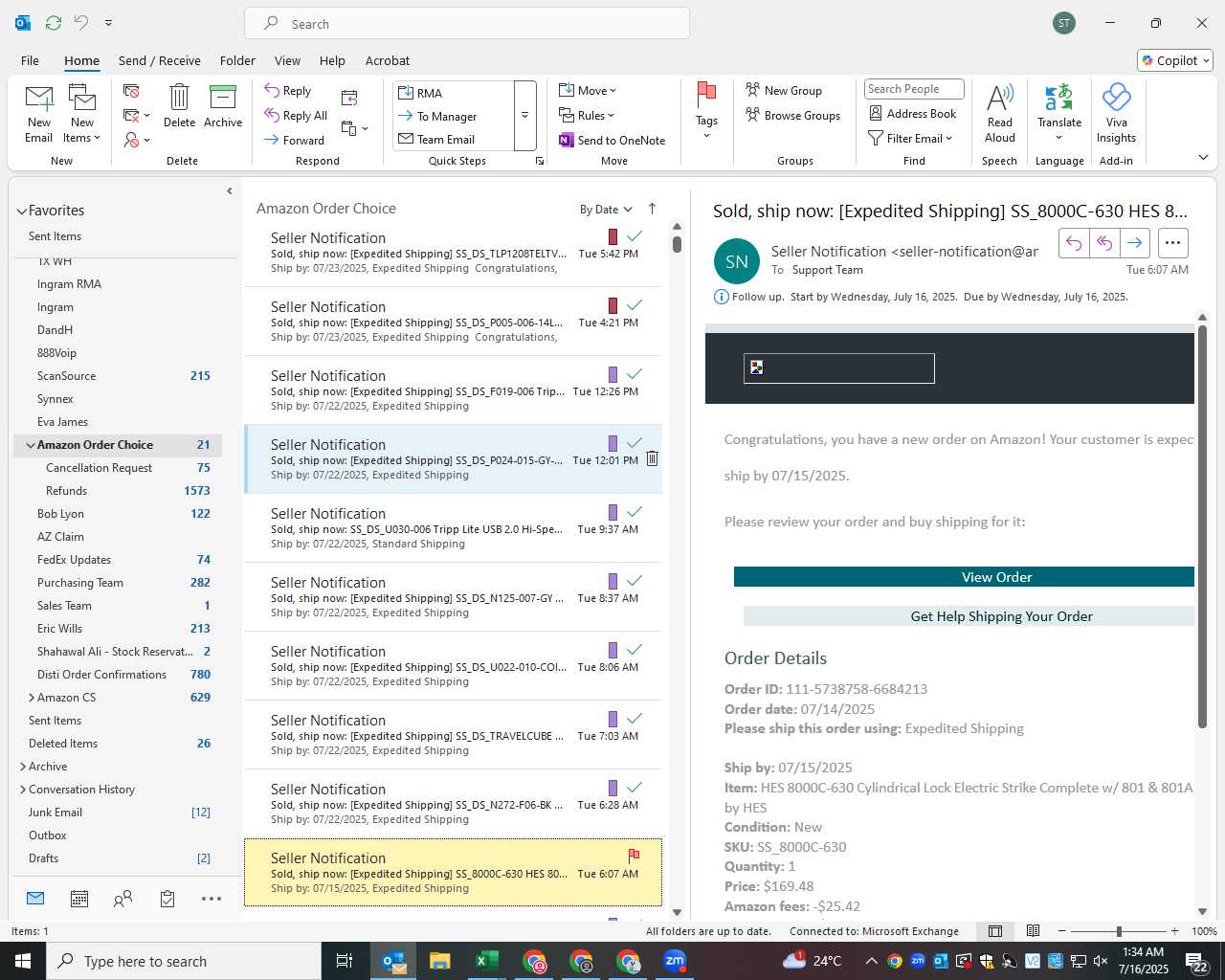Open the File menu
This screenshot has width=1225, height=980.
point(30,60)
